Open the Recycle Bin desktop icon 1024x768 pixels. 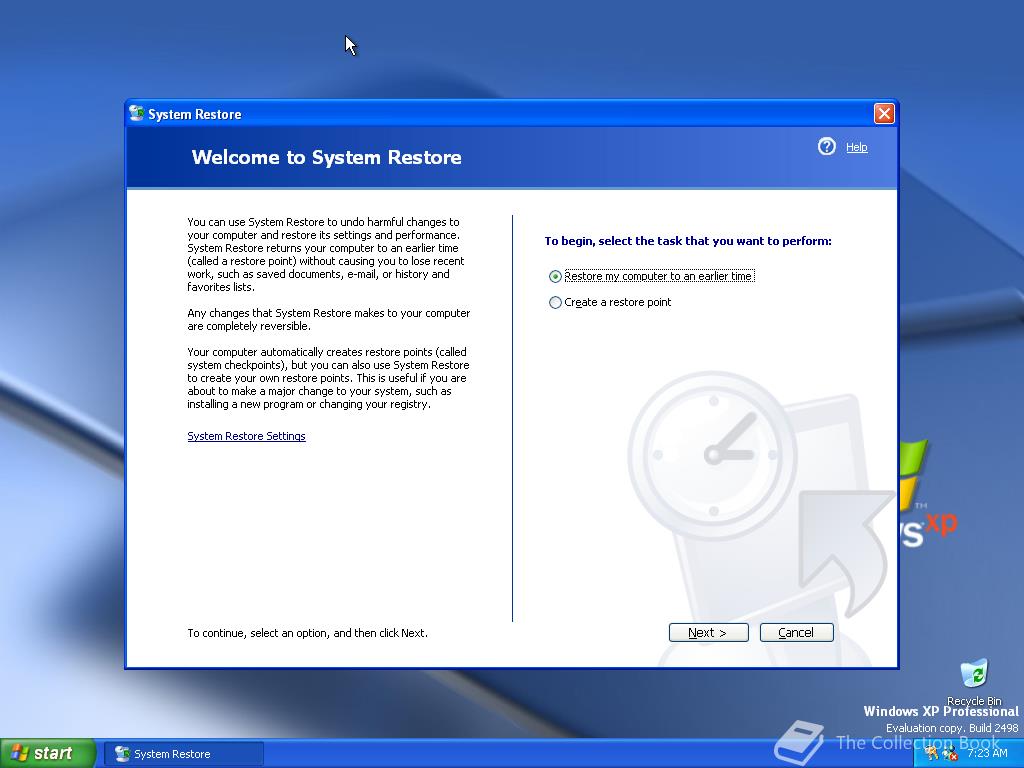[x=974, y=682]
